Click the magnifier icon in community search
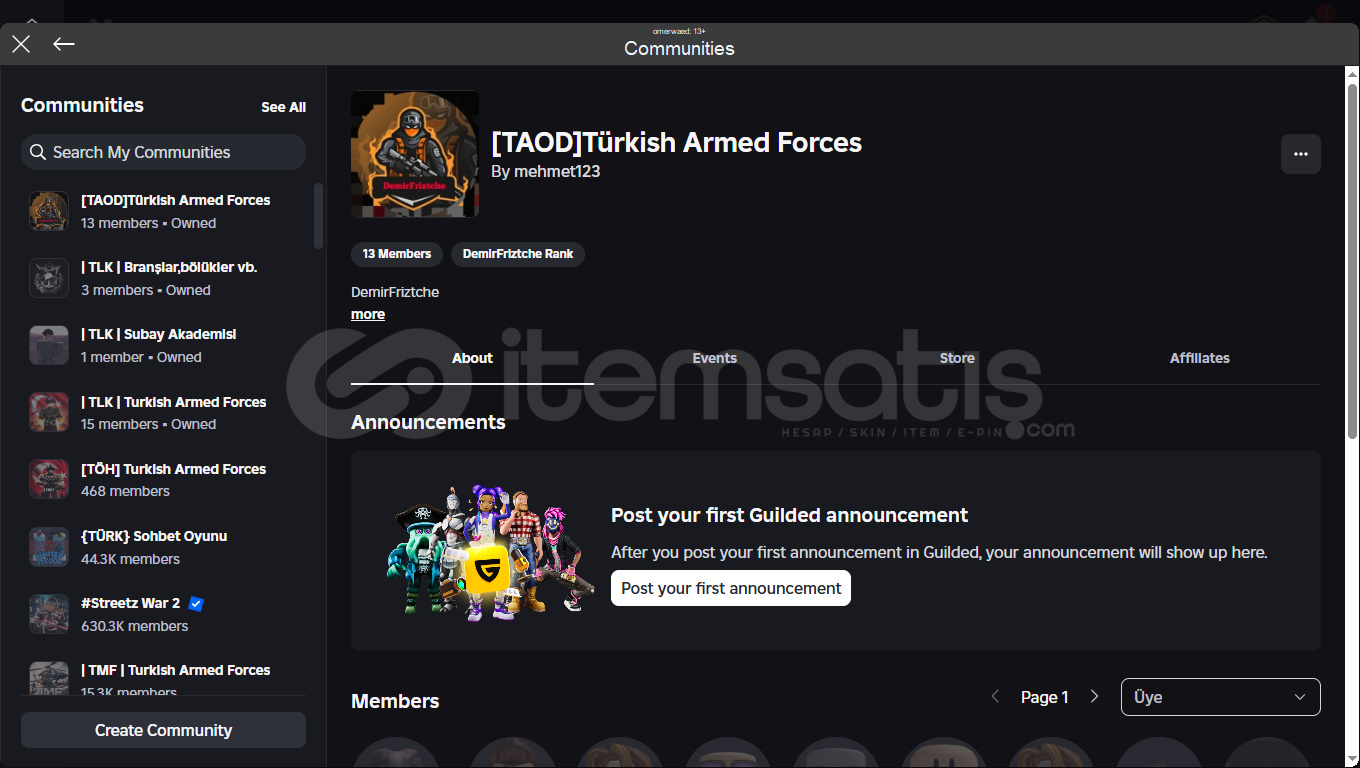The width and height of the screenshot is (1360, 768). pos(38,152)
